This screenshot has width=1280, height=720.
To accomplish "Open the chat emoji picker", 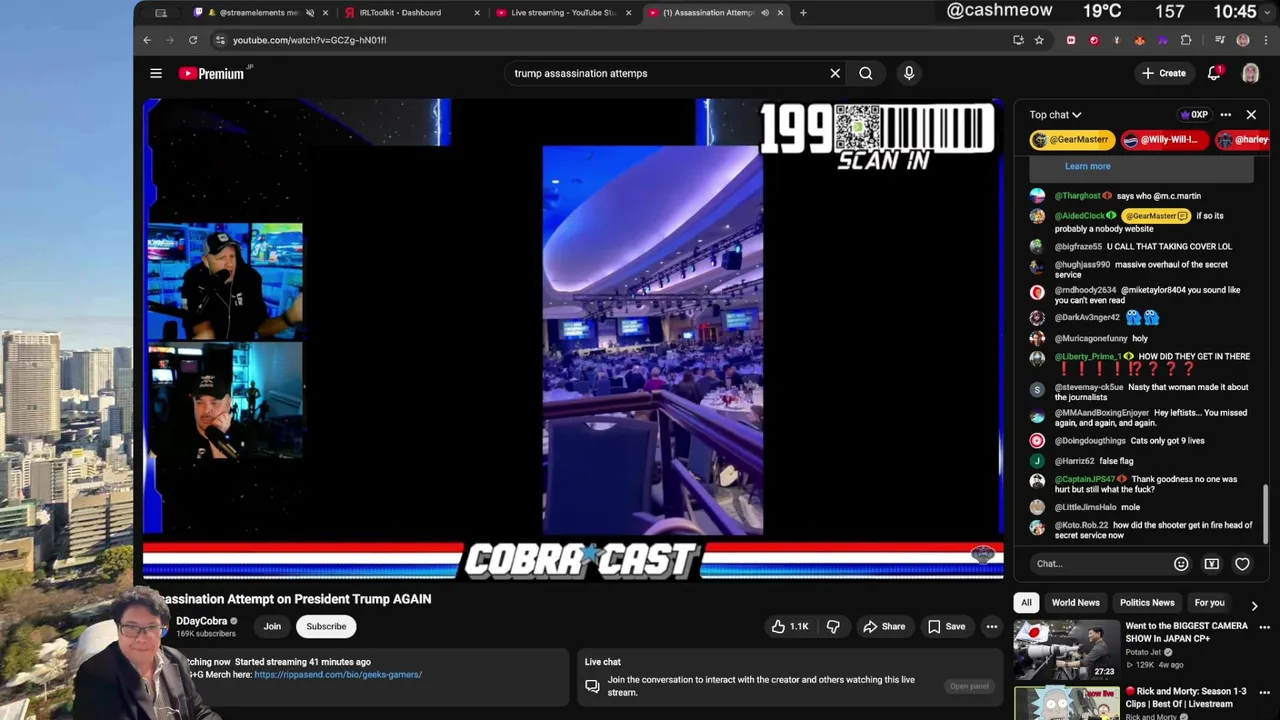I will [1181, 564].
